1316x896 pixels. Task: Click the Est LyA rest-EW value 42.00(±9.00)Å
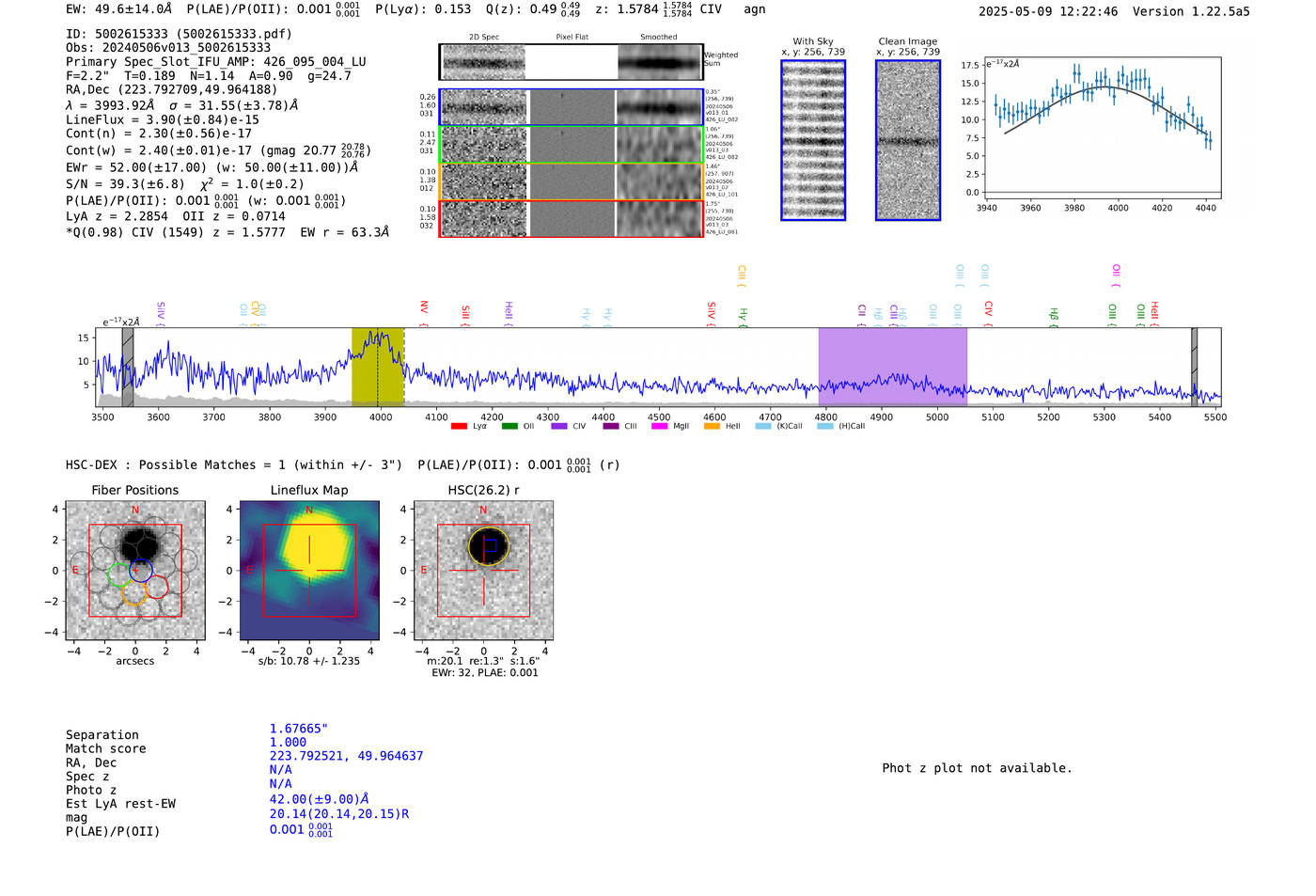point(319,800)
